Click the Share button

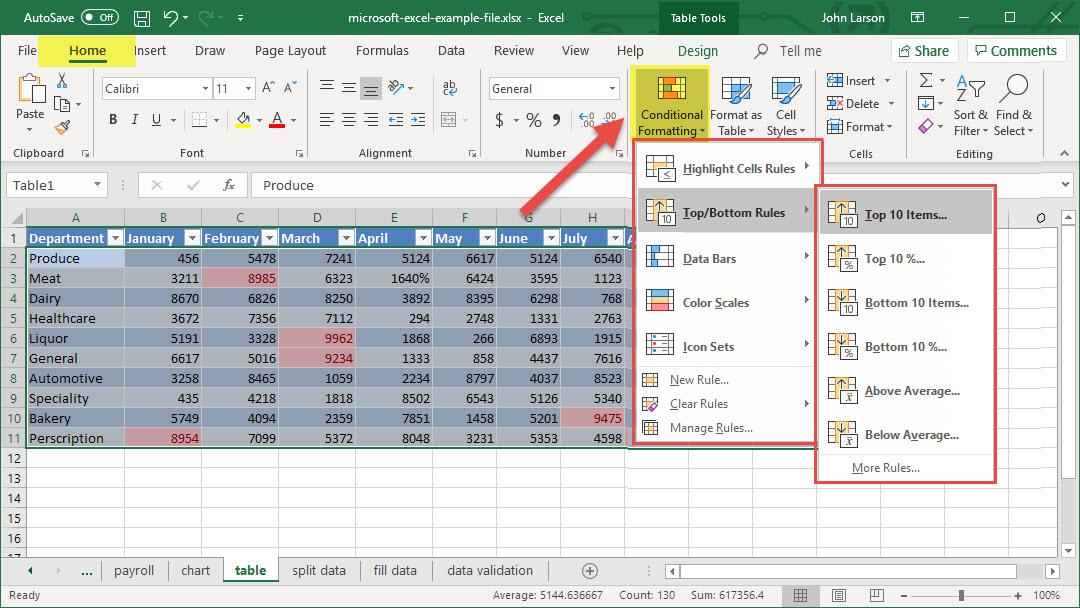[921, 51]
